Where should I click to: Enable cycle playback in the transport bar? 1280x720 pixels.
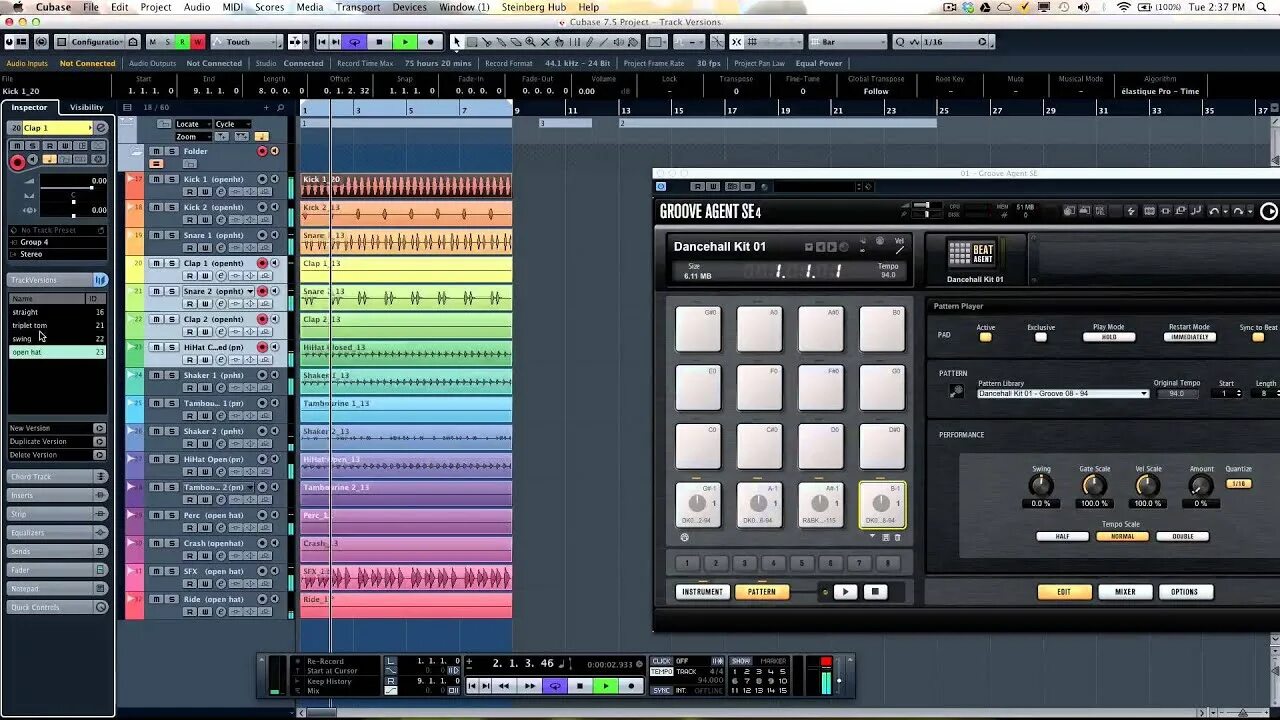[x=554, y=686]
